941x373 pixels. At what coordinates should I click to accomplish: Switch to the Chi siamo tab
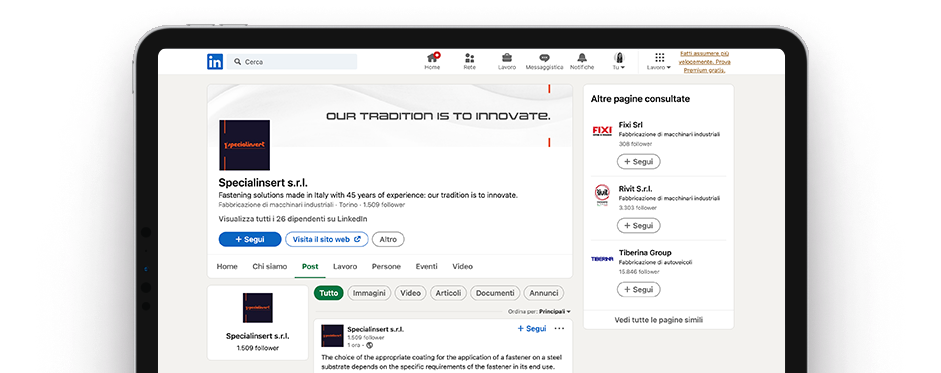[269, 266]
